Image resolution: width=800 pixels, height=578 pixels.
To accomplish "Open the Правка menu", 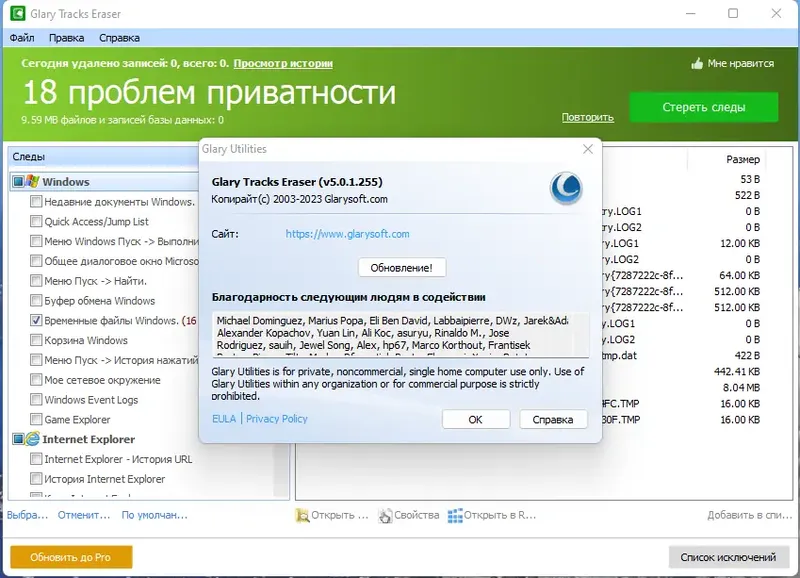I will (66, 38).
